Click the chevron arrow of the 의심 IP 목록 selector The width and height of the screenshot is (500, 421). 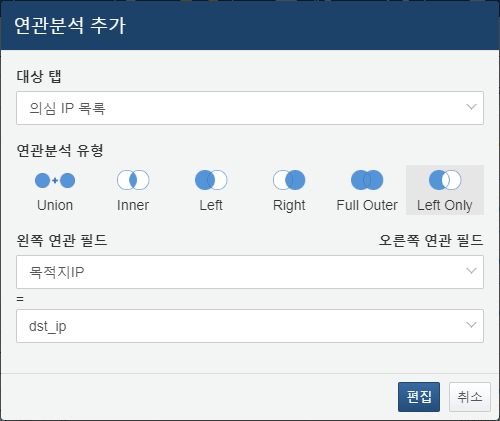tap(471, 107)
